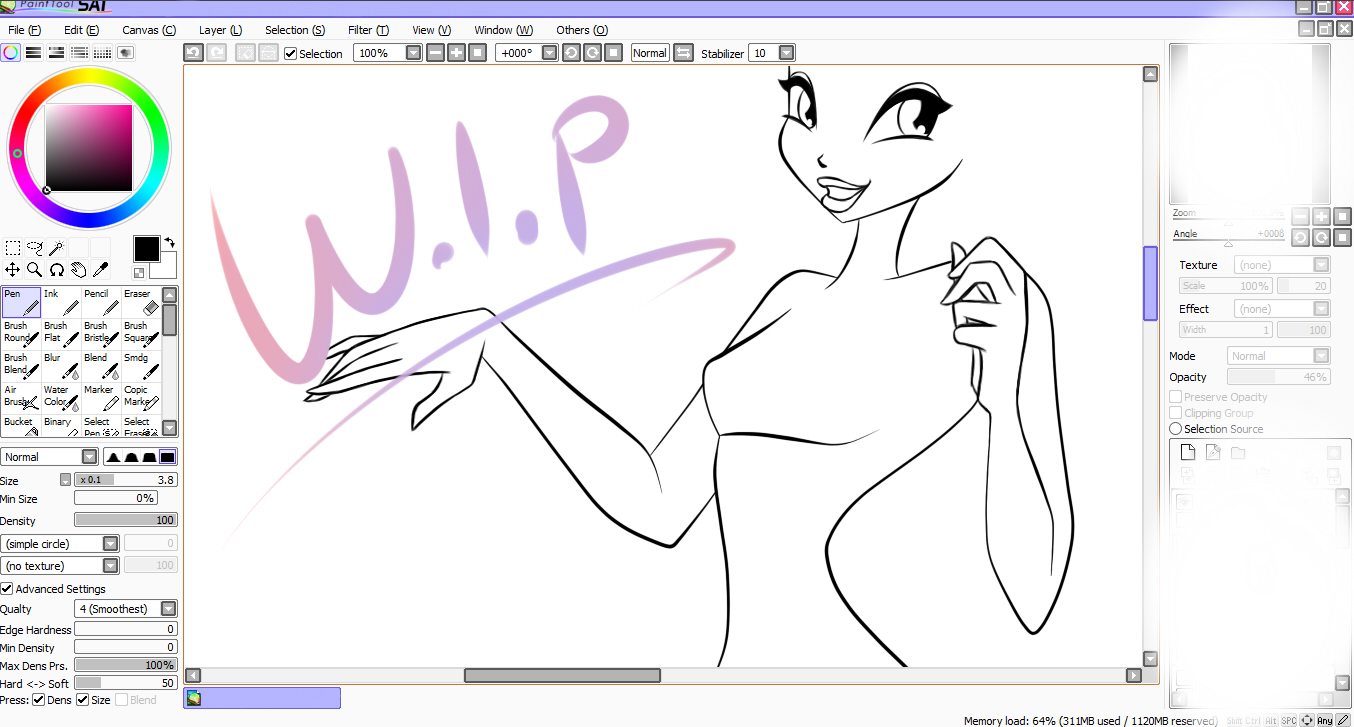This screenshot has height=727, width=1354.
Task: Select the eyedropper color picker tool
Action: pyautogui.click(x=101, y=269)
